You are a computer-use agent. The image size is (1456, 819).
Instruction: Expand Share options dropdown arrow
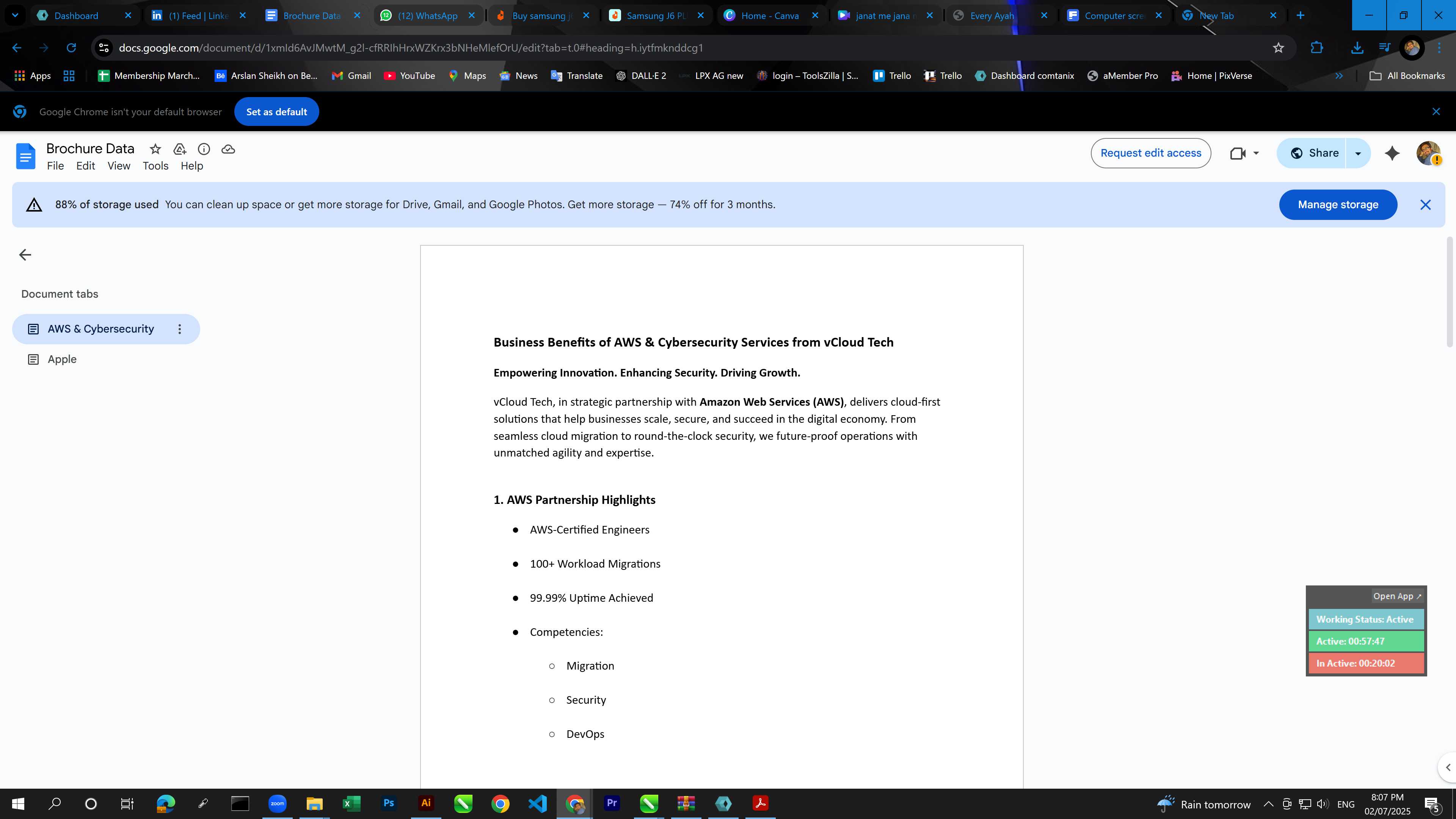[x=1358, y=153]
